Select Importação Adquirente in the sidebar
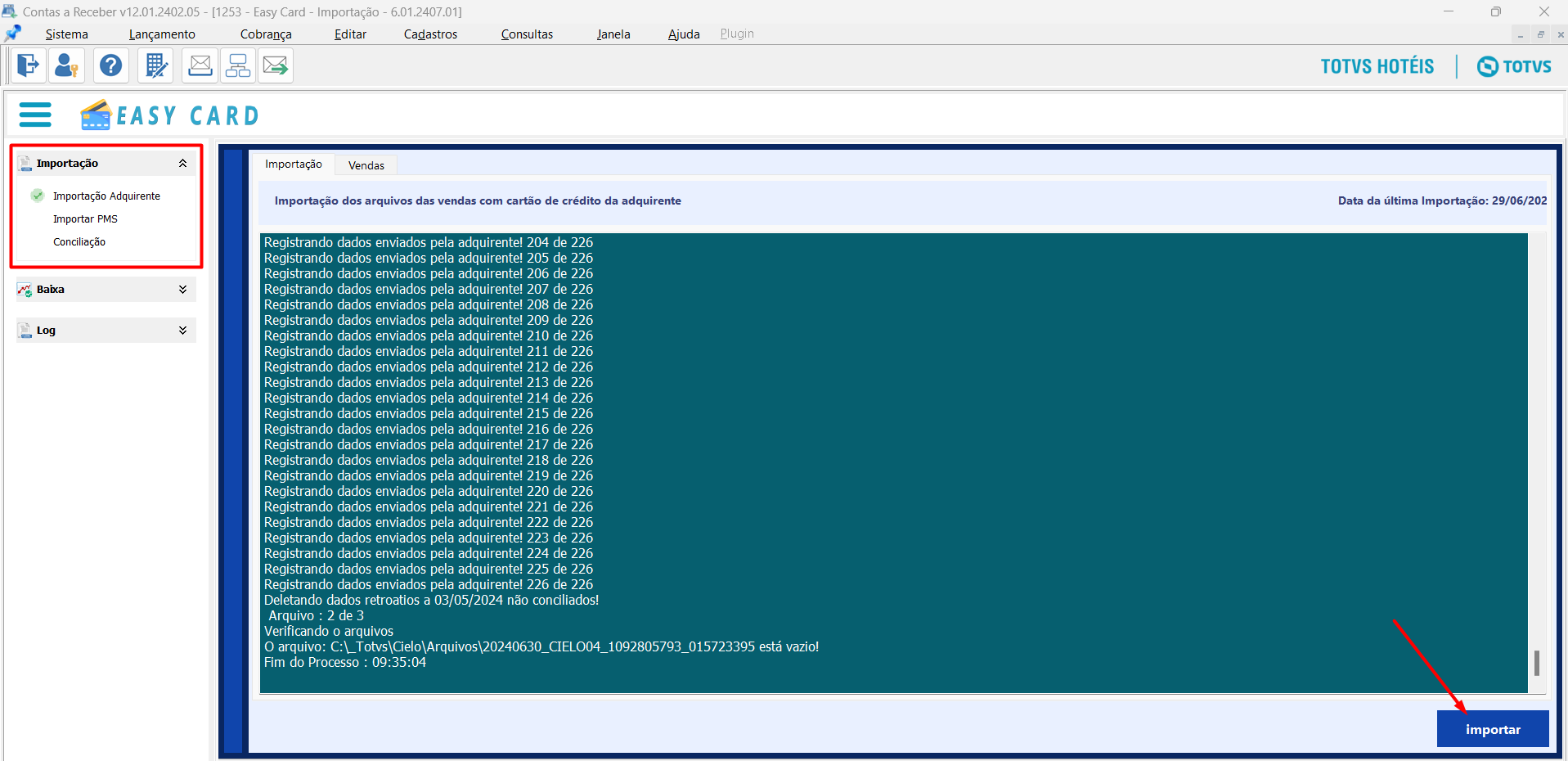The width and height of the screenshot is (1568, 761). click(106, 196)
